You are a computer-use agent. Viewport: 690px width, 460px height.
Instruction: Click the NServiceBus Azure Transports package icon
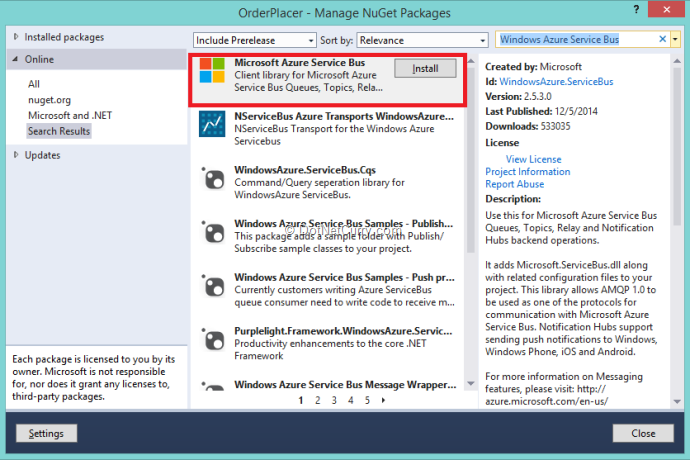click(212, 124)
